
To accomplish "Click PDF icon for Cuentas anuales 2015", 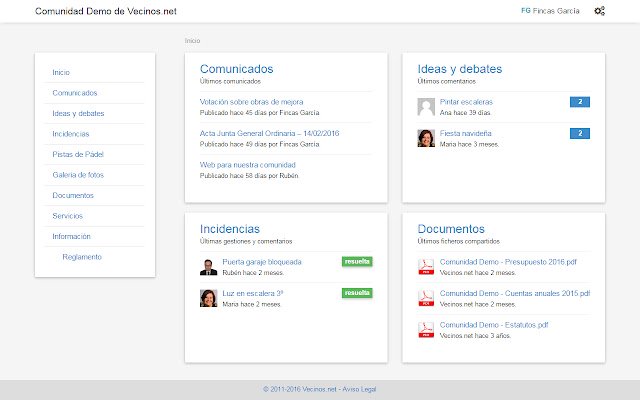I will [x=426, y=298].
